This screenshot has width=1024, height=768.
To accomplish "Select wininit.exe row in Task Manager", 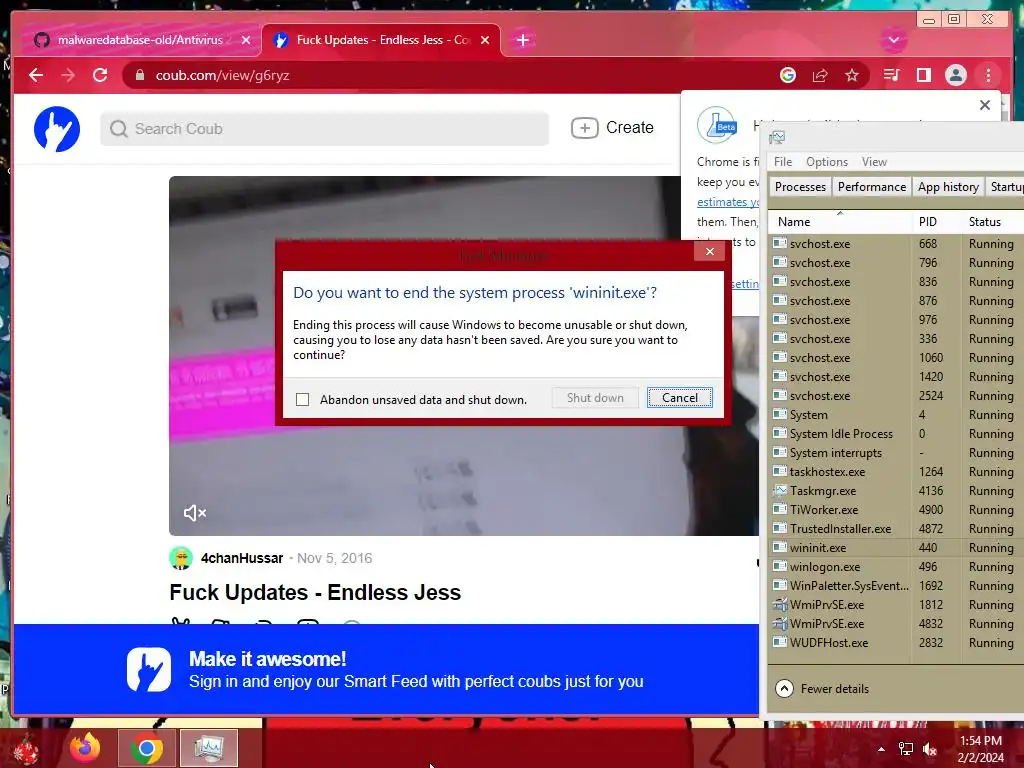I will (x=896, y=547).
